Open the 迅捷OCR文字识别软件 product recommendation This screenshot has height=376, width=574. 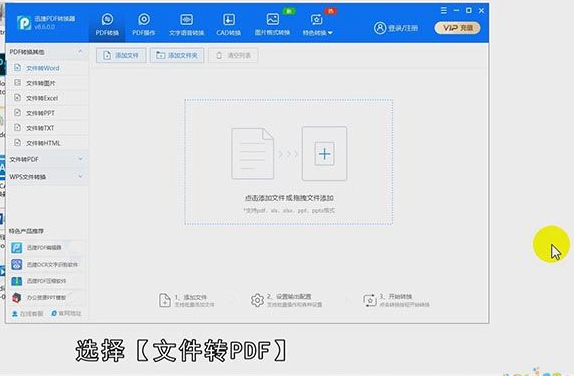47,264
